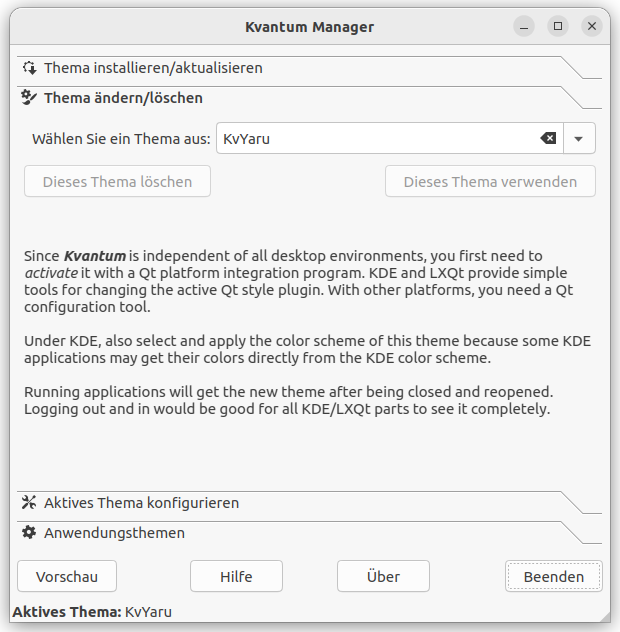This screenshot has height=632, width=620.
Task: Click the Wählen Sie ein Thema aus label
Action: pos(121,139)
